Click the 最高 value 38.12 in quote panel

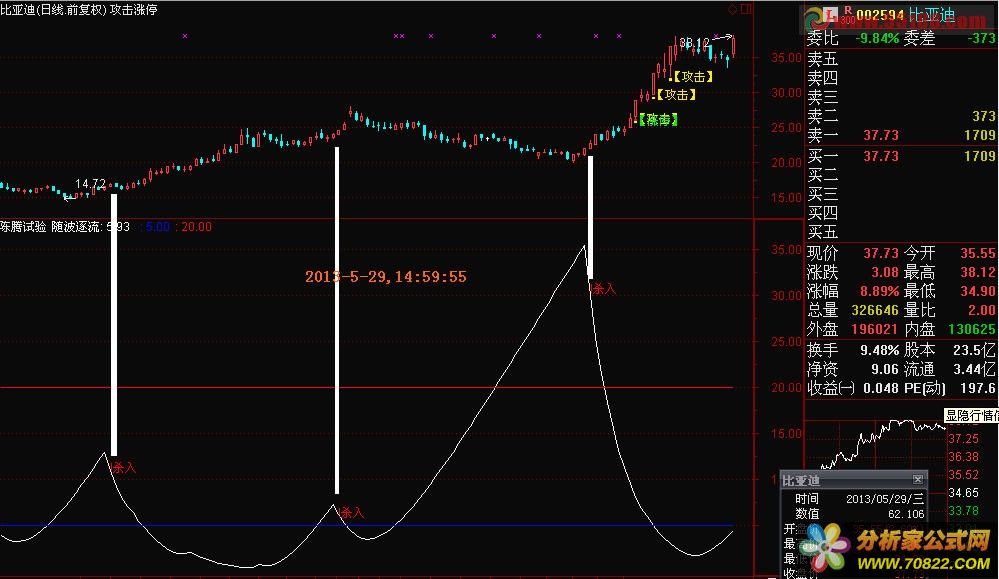click(x=978, y=272)
